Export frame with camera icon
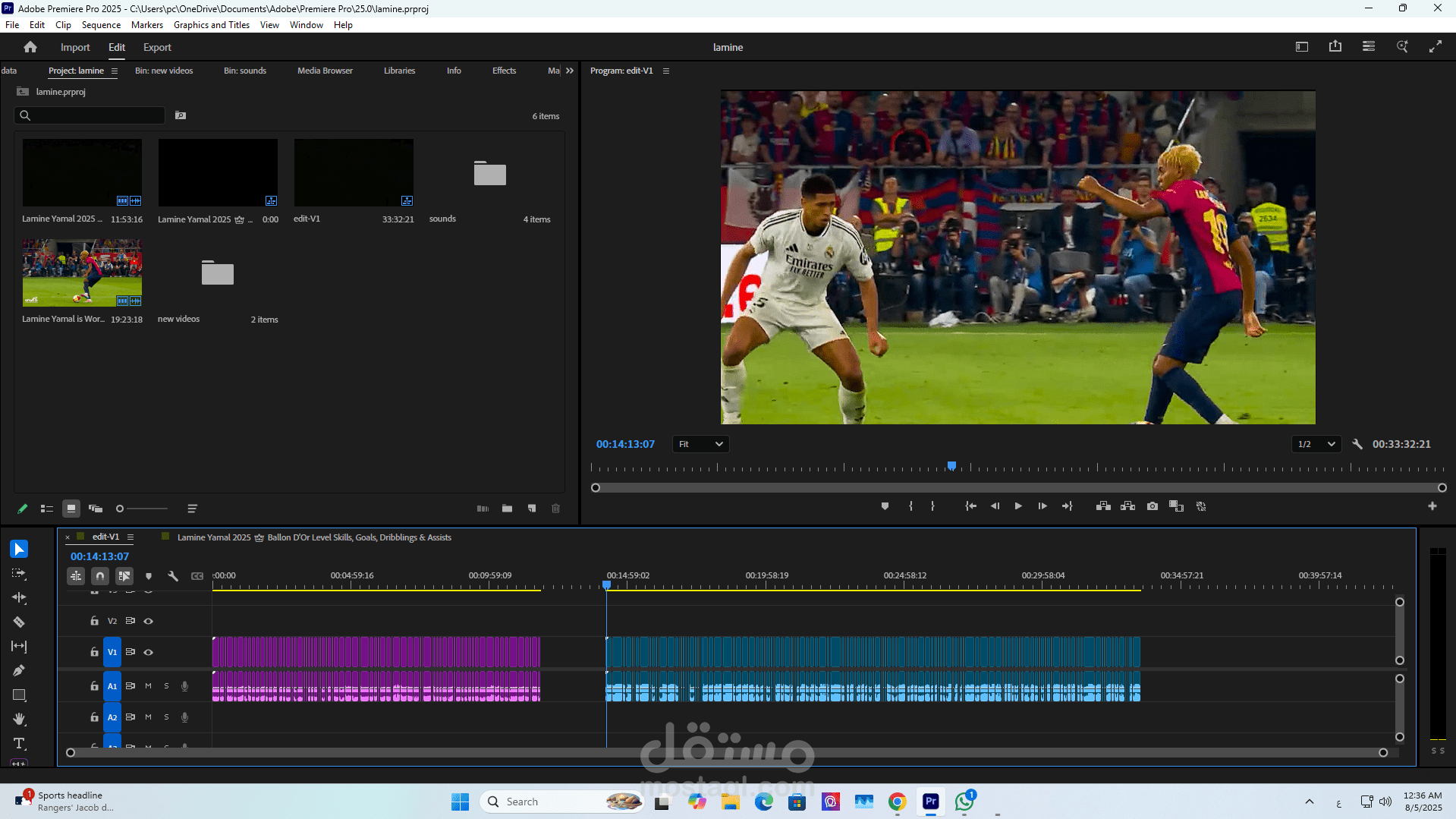 1153,506
